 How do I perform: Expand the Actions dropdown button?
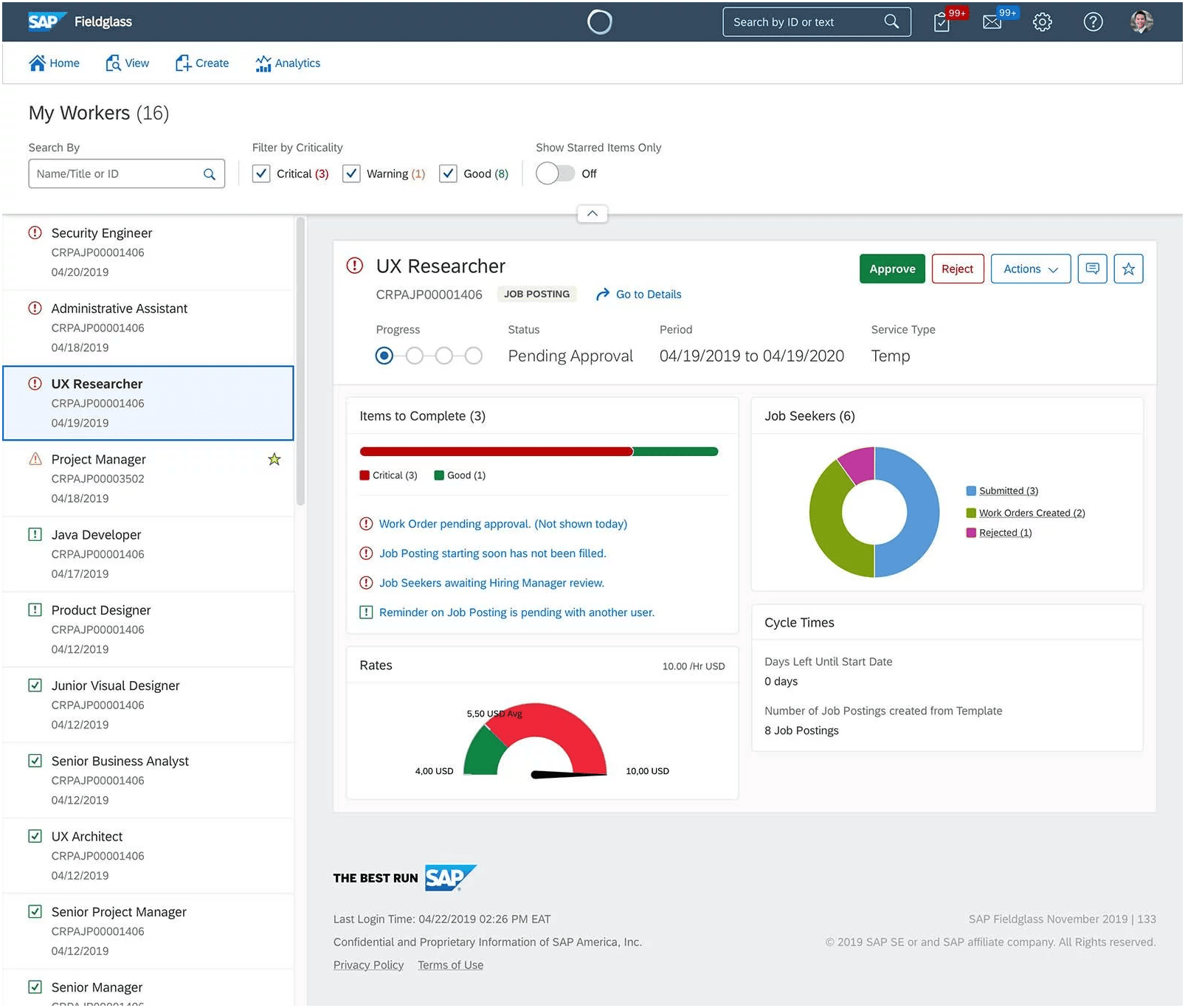1031,269
